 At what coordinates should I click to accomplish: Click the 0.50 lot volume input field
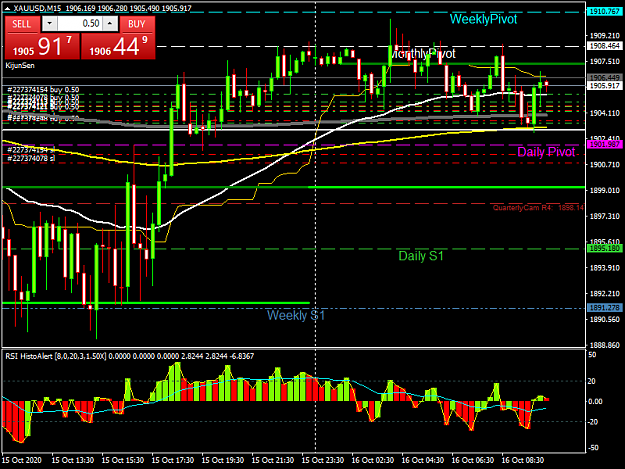coord(80,24)
